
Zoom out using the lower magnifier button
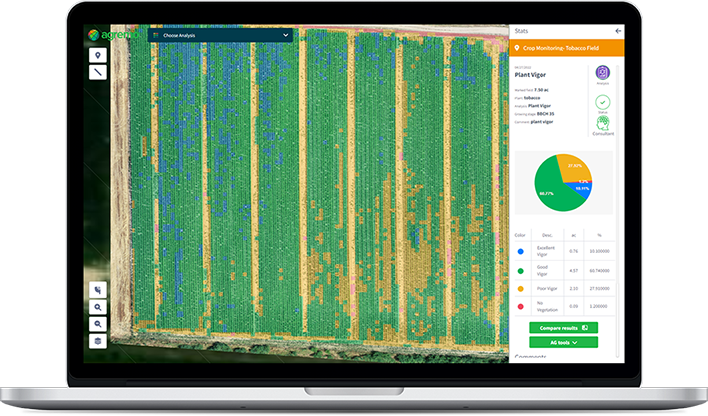coord(98,324)
